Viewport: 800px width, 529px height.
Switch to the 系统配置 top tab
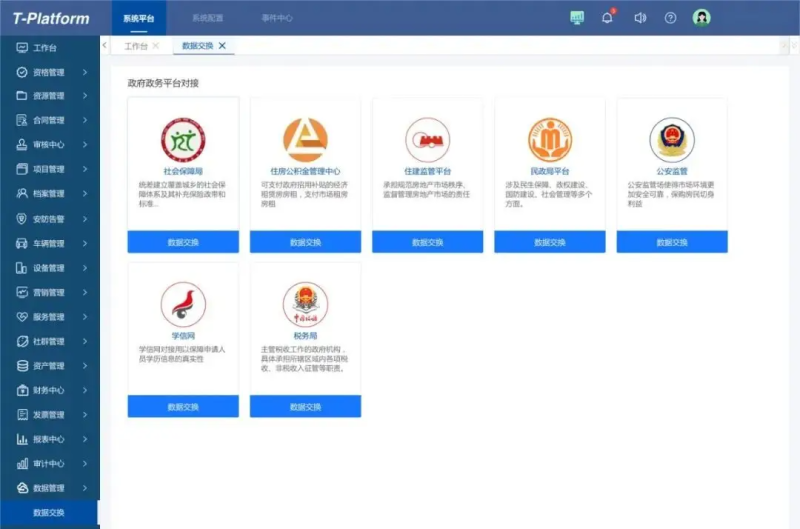pos(207,18)
